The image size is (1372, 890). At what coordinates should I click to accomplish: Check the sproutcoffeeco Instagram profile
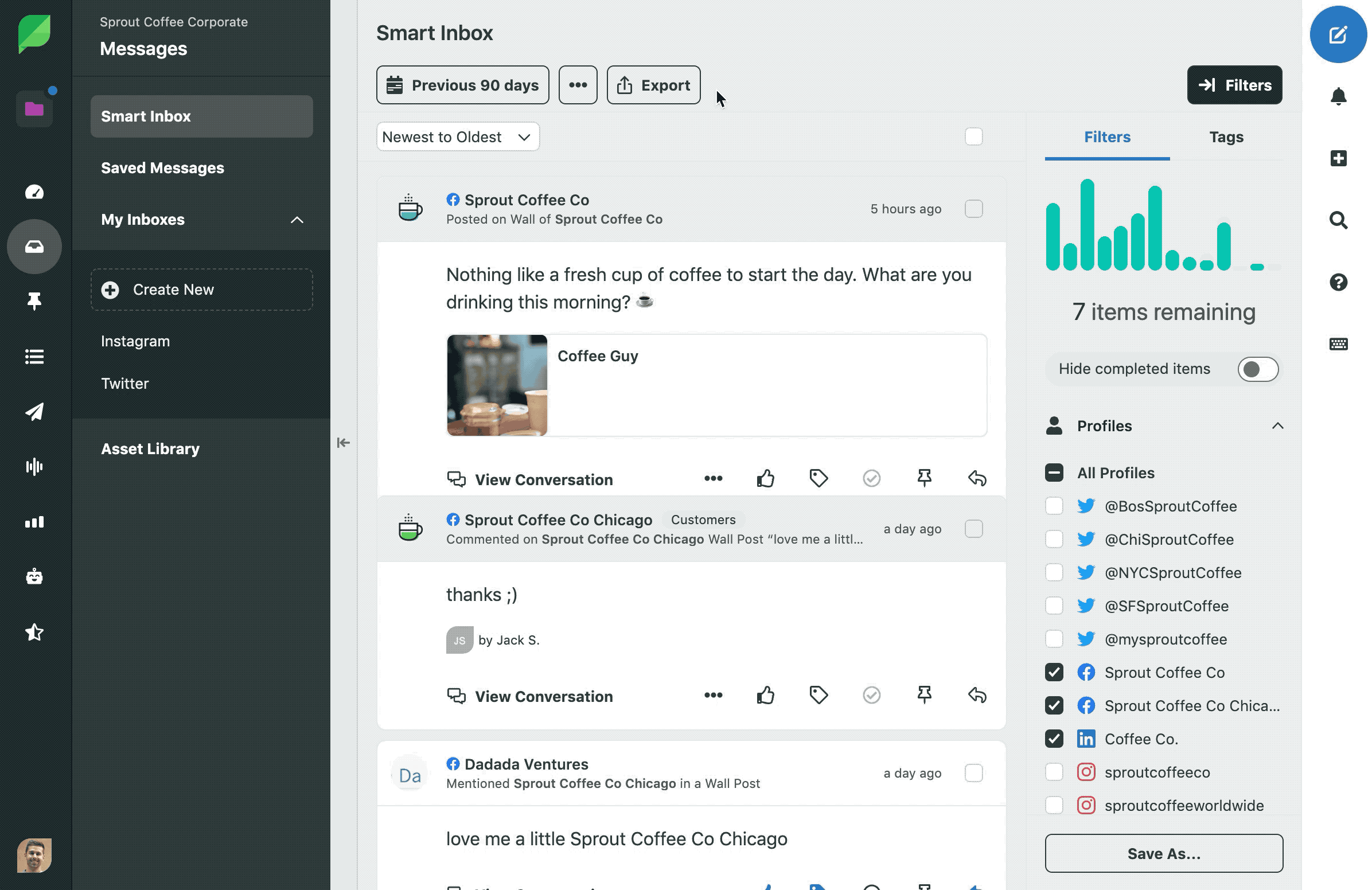tap(1054, 772)
